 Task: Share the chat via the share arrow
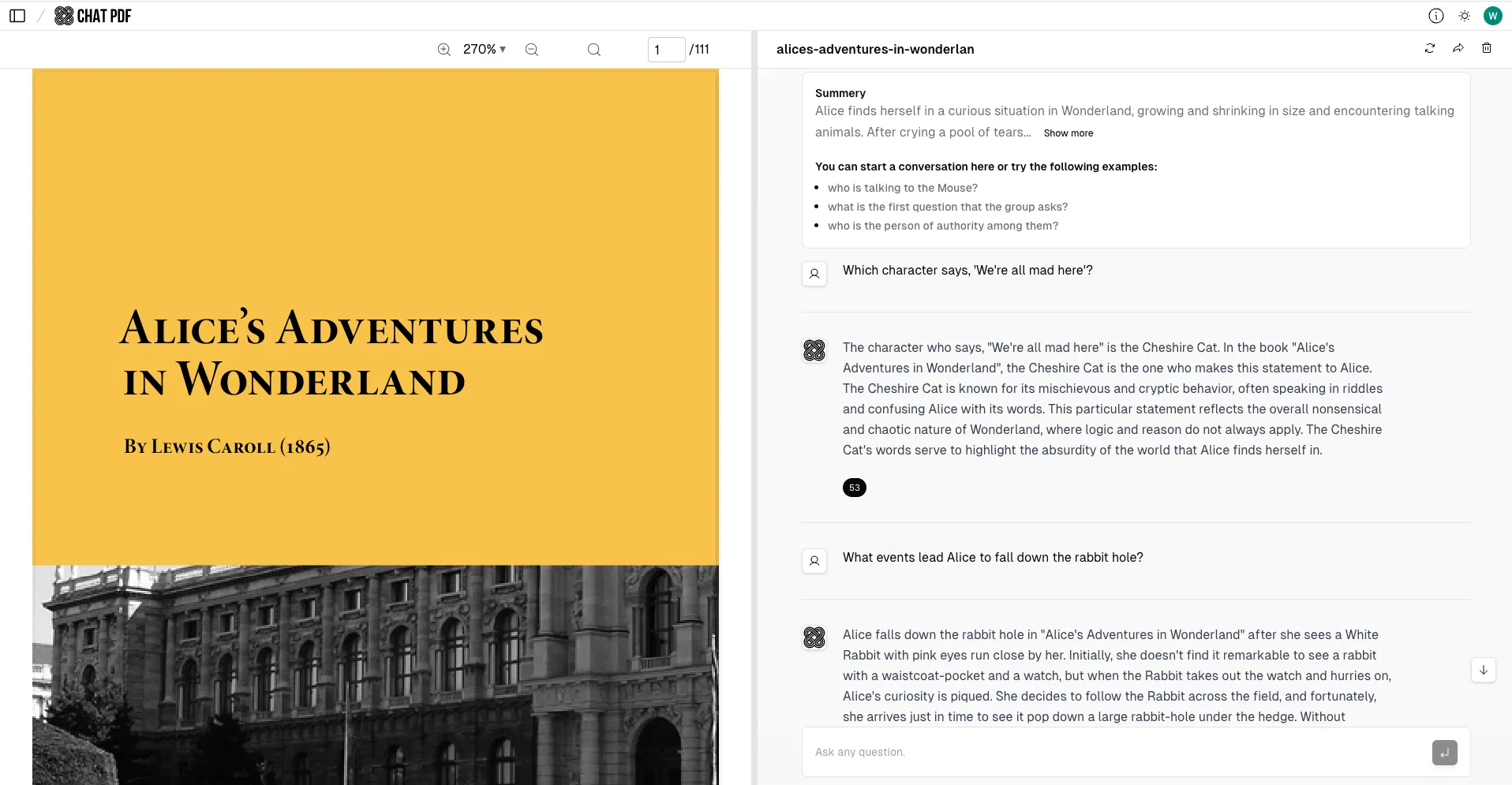(x=1458, y=48)
